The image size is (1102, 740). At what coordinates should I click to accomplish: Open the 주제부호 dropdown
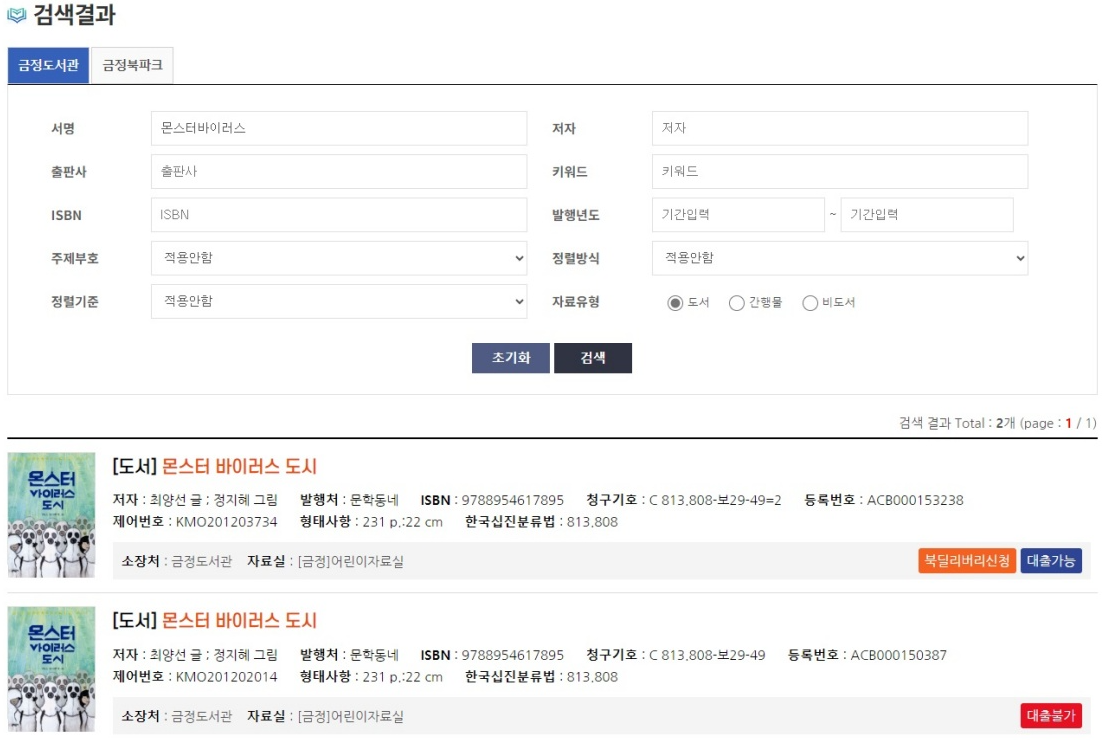coord(339,258)
